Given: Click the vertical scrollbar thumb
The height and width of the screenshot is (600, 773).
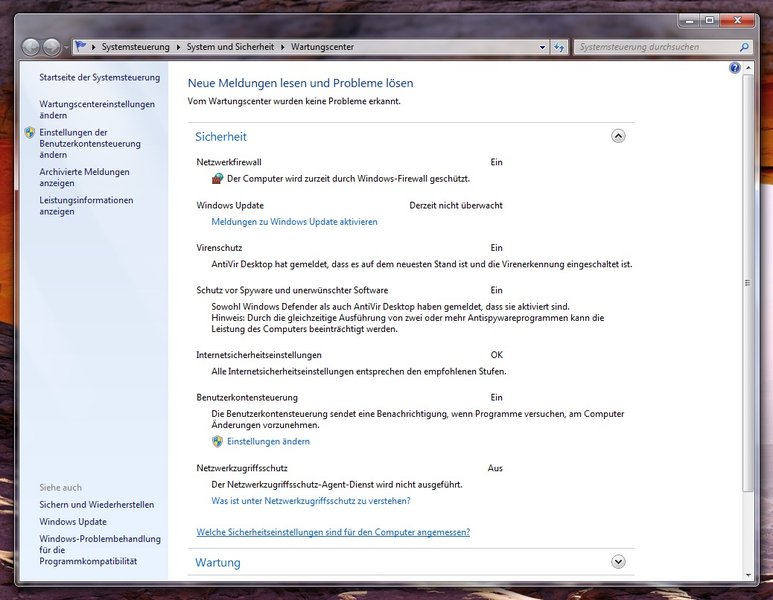Looking at the screenshot, I should coord(748,282).
